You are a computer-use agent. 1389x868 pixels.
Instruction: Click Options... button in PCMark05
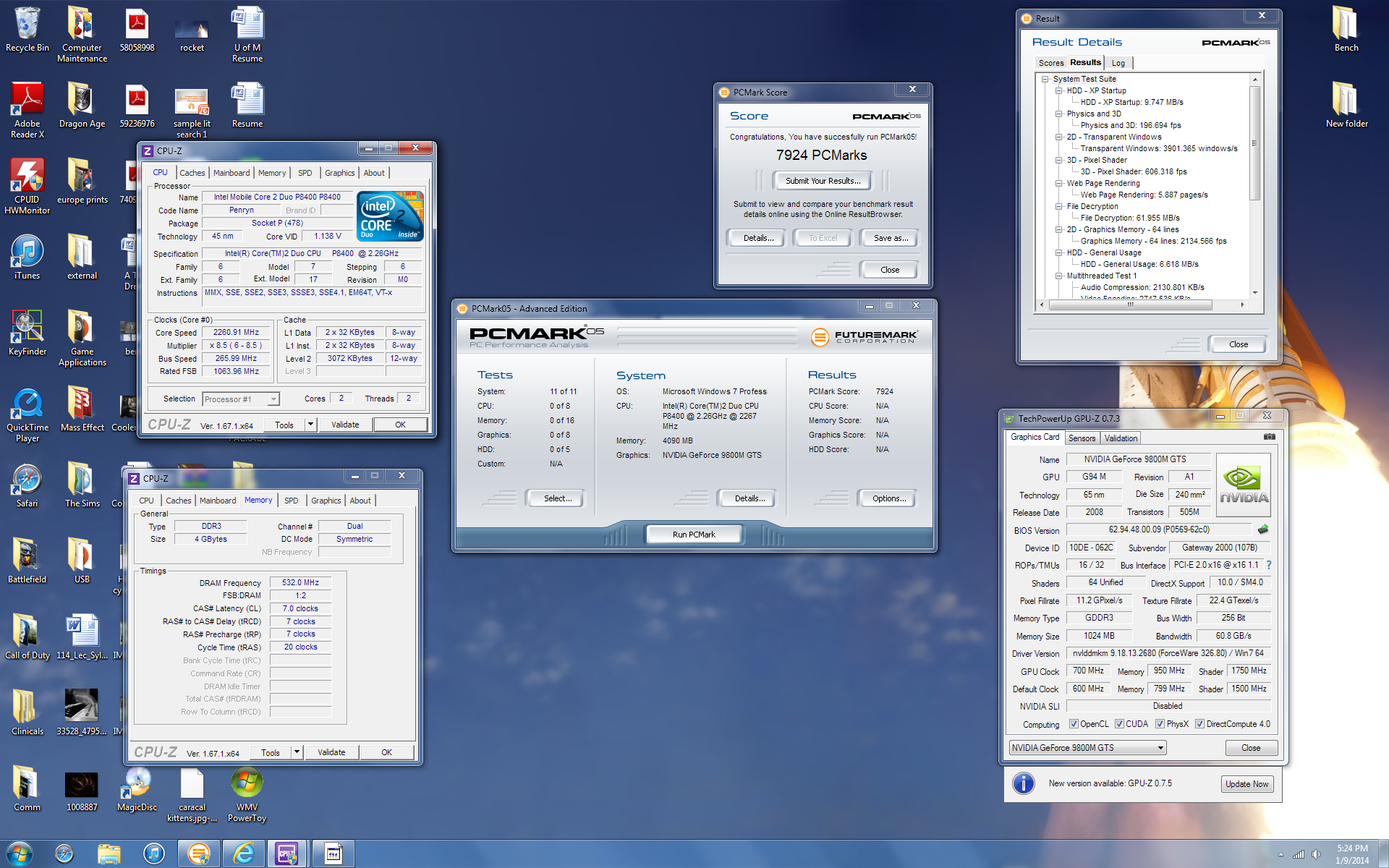coord(888,498)
